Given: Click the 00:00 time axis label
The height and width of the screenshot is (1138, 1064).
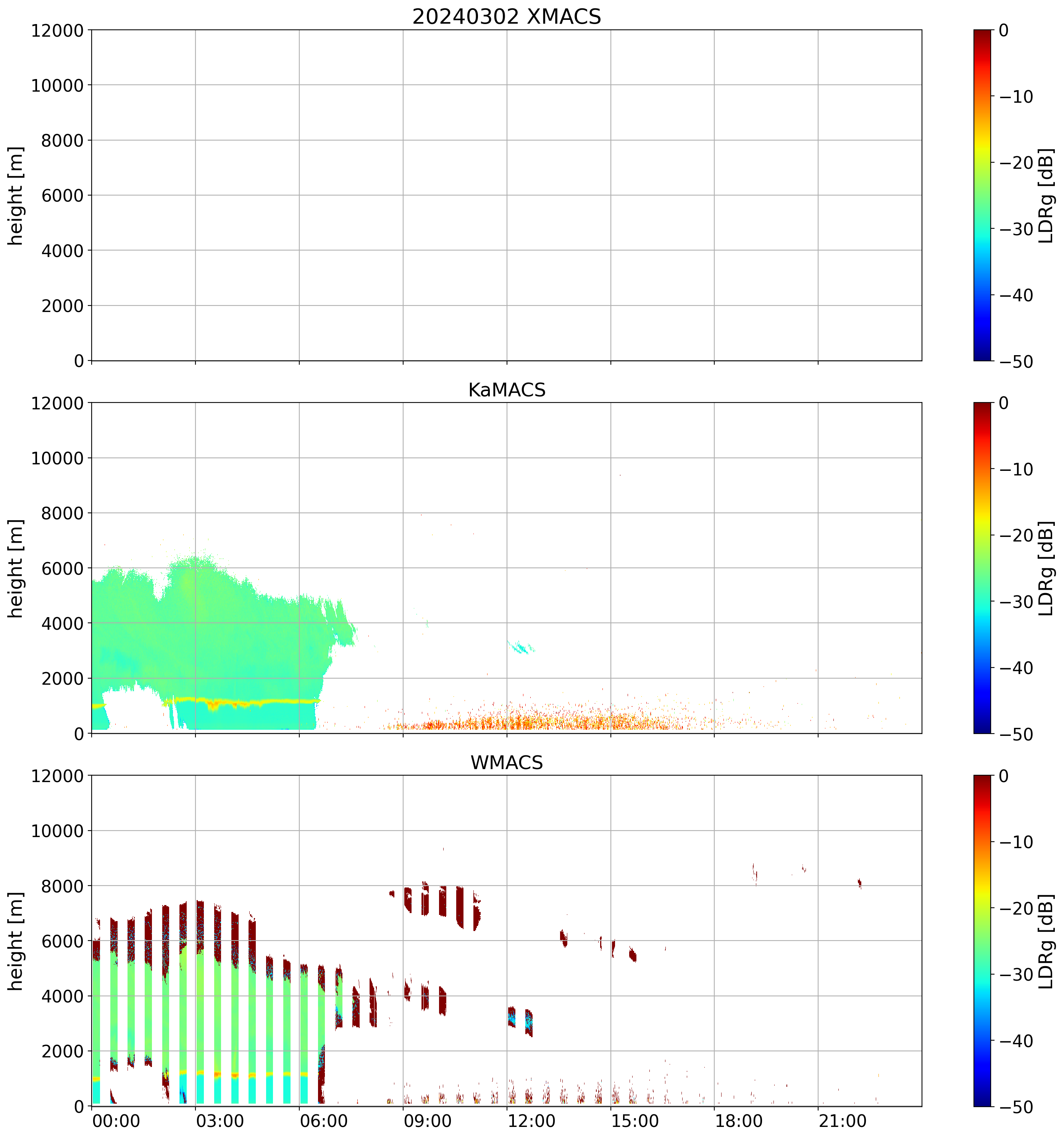Looking at the screenshot, I should click(116, 1121).
